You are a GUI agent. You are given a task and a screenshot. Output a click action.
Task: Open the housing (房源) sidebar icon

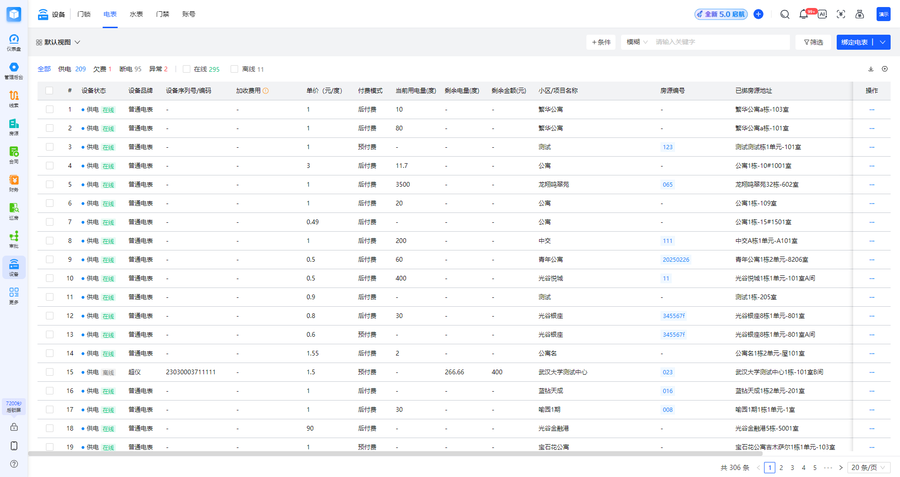point(14,127)
